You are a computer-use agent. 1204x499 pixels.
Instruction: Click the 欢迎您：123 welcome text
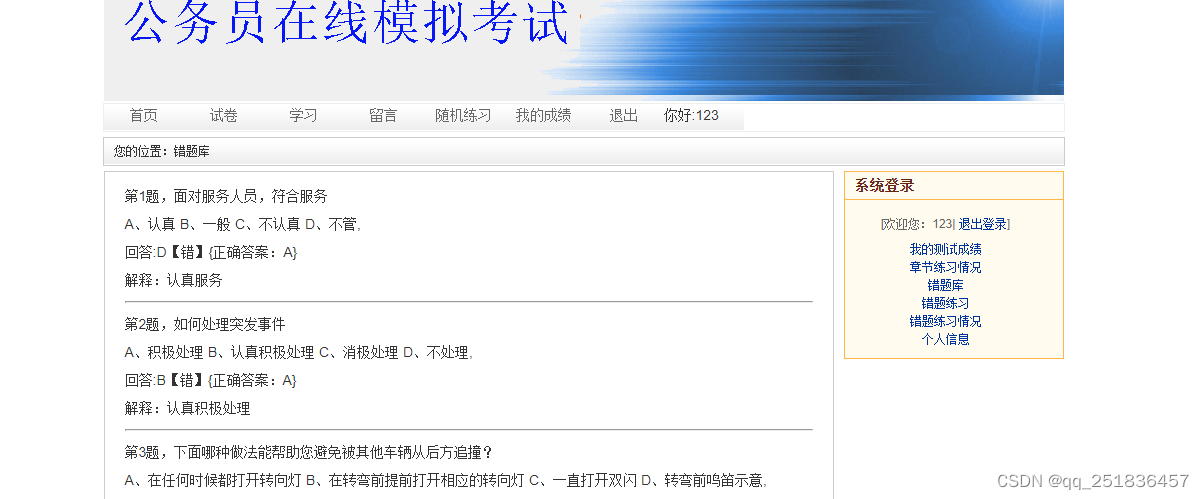[916, 224]
